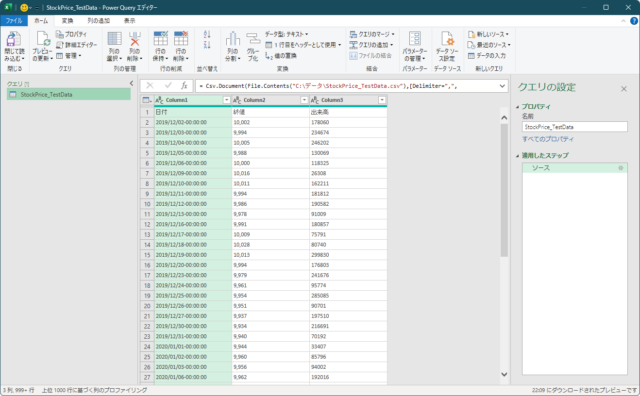This screenshot has height=396, width=640.
Task: Switch to the Add Column (列の追加) tab
Action: [x=98, y=21]
